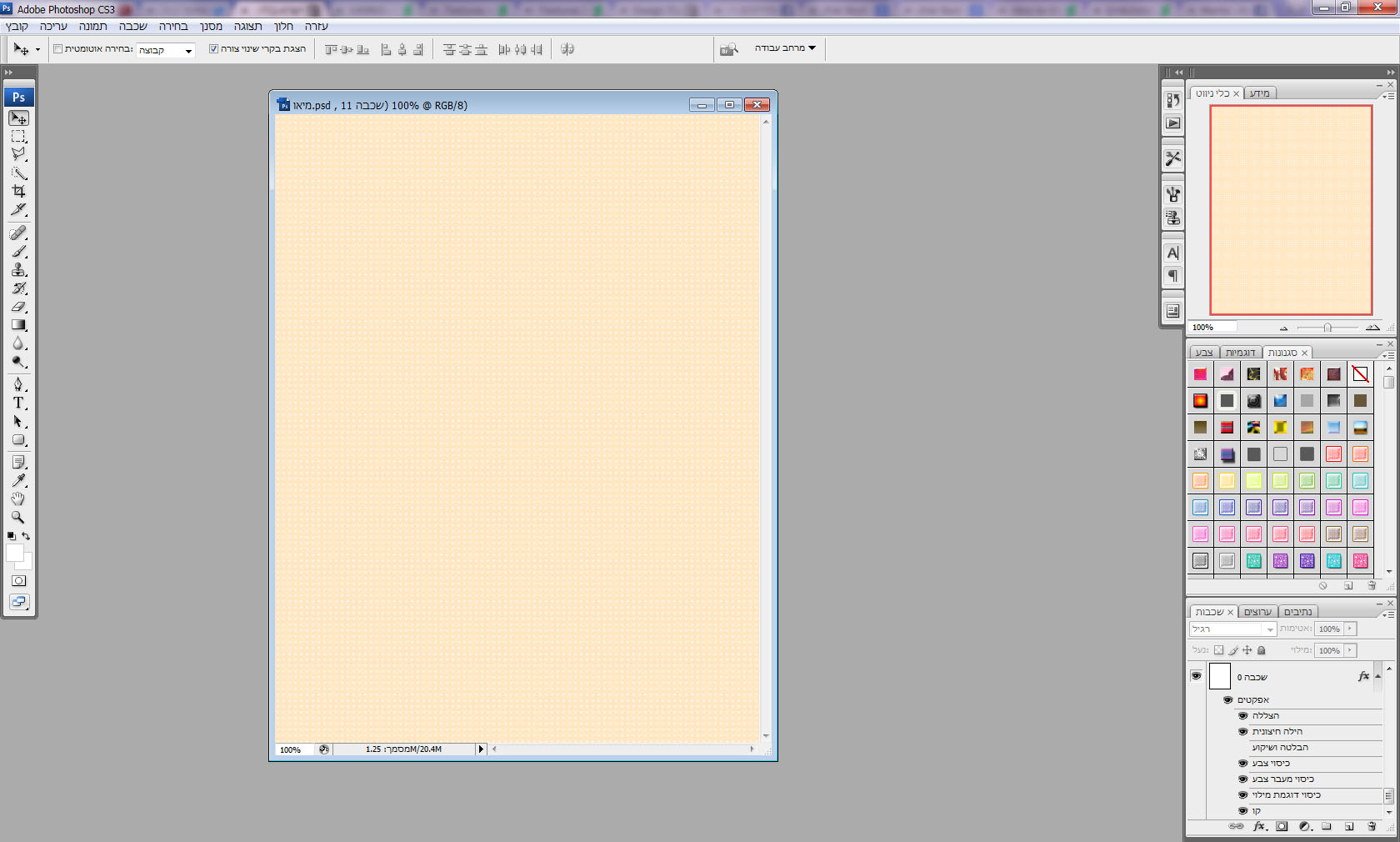Select the Crop tool in the toolbox
The height and width of the screenshot is (842, 1400).
coord(18,191)
